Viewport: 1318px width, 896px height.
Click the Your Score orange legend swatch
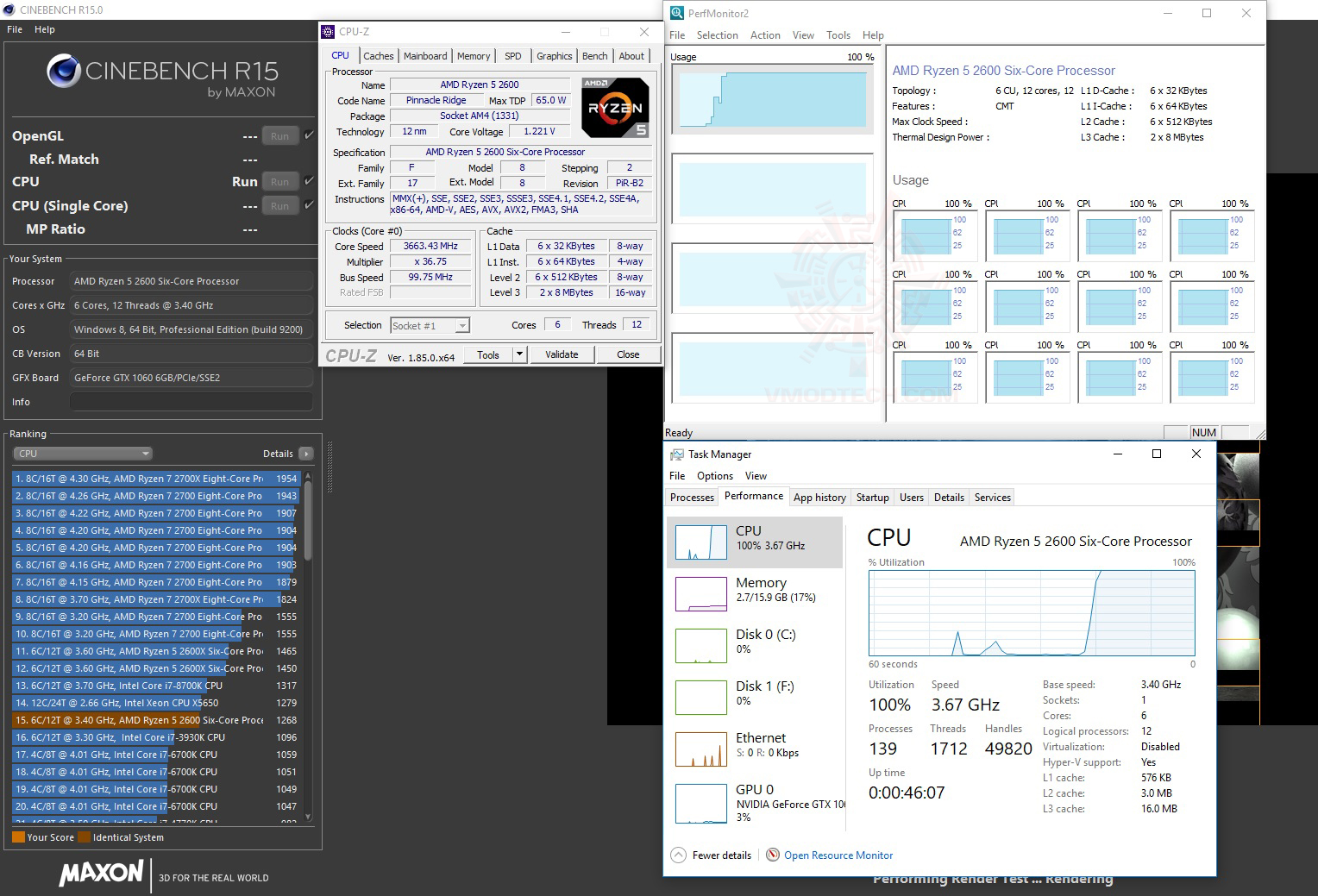pyautogui.click(x=18, y=836)
